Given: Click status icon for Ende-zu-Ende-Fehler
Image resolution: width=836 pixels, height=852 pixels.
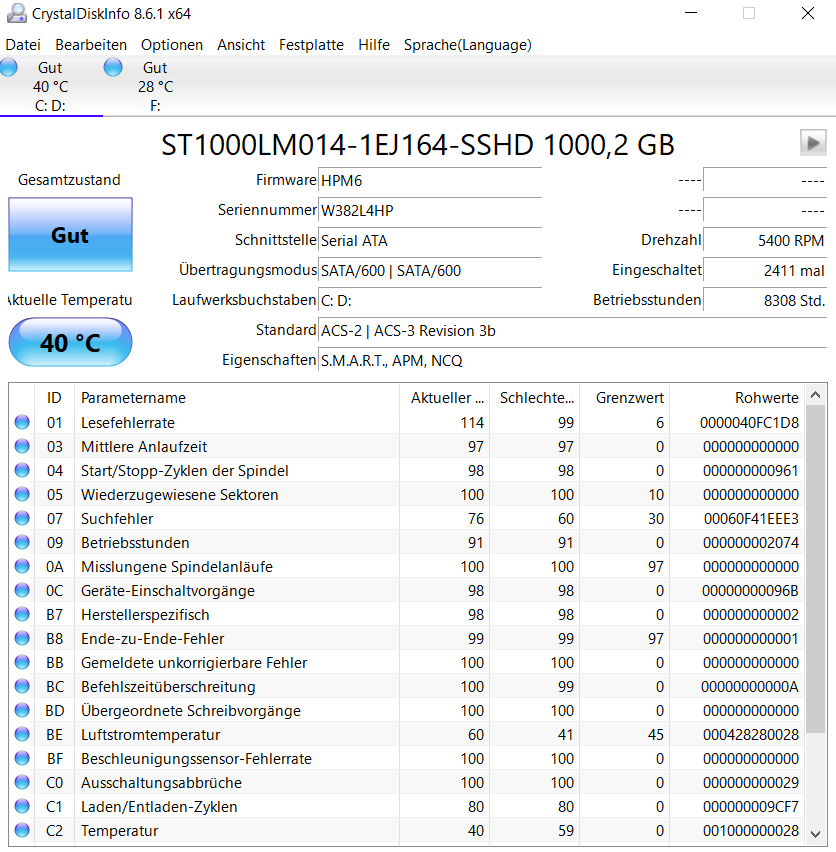Looking at the screenshot, I should [22, 638].
